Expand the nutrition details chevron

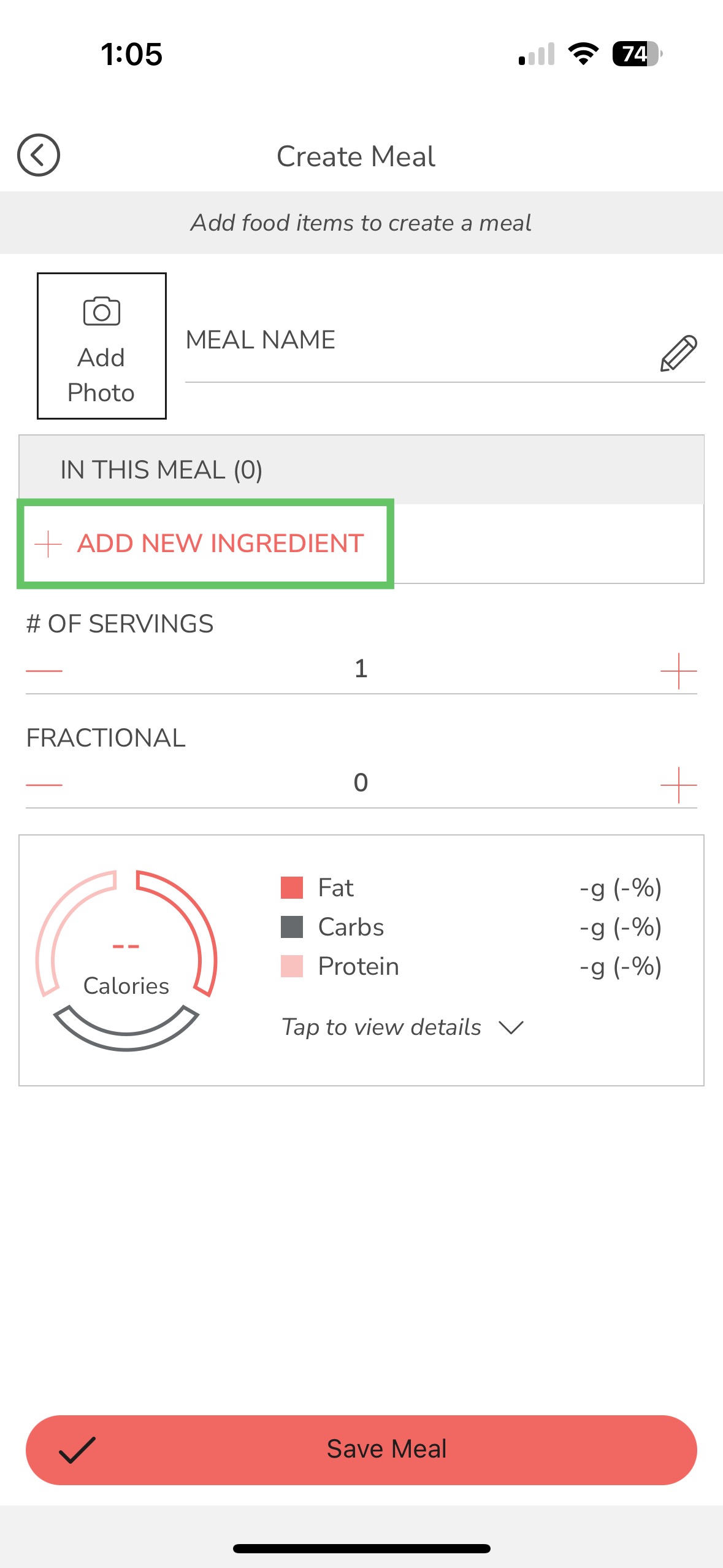pos(511,1027)
